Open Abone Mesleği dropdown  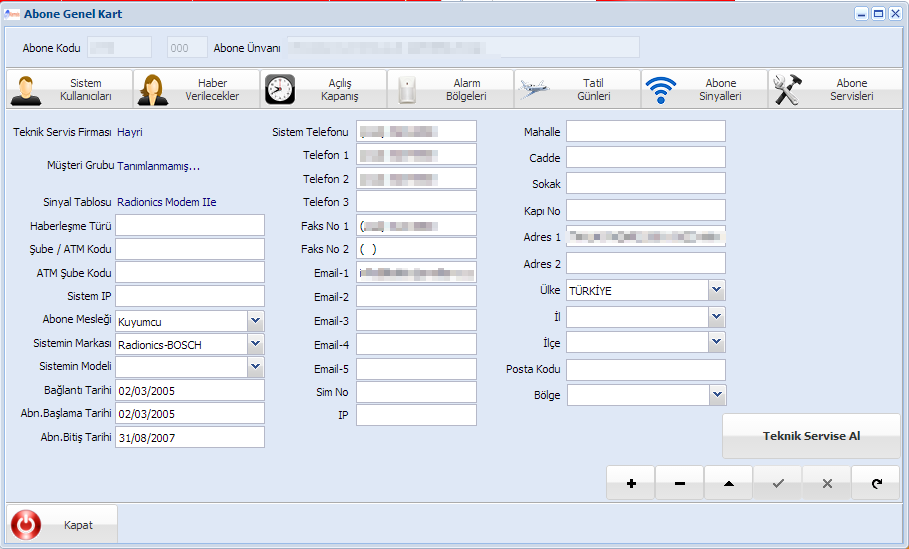(255, 321)
